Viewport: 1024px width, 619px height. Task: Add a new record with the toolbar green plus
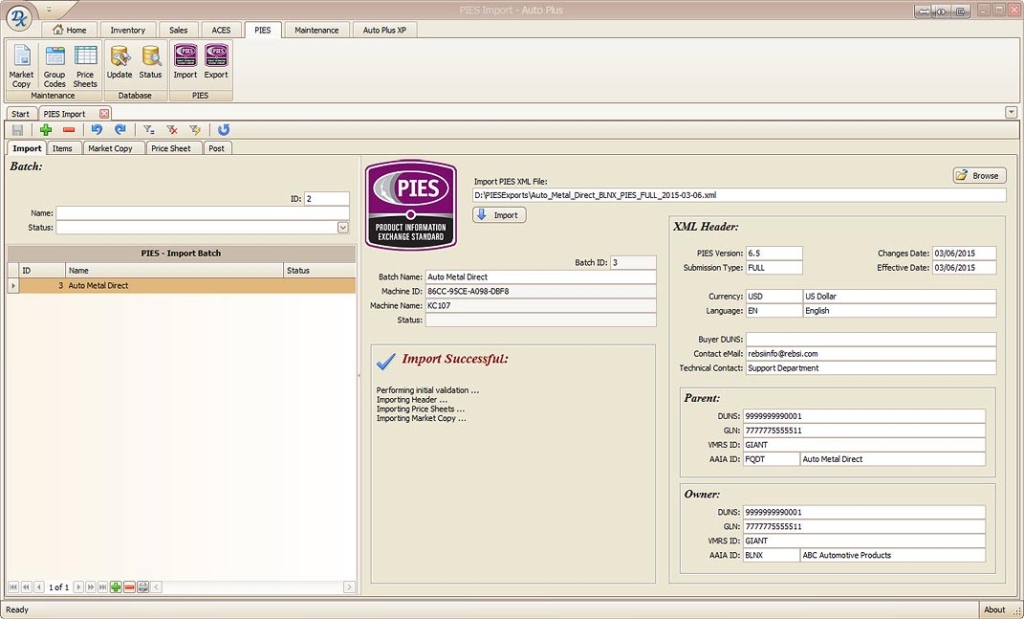46,130
